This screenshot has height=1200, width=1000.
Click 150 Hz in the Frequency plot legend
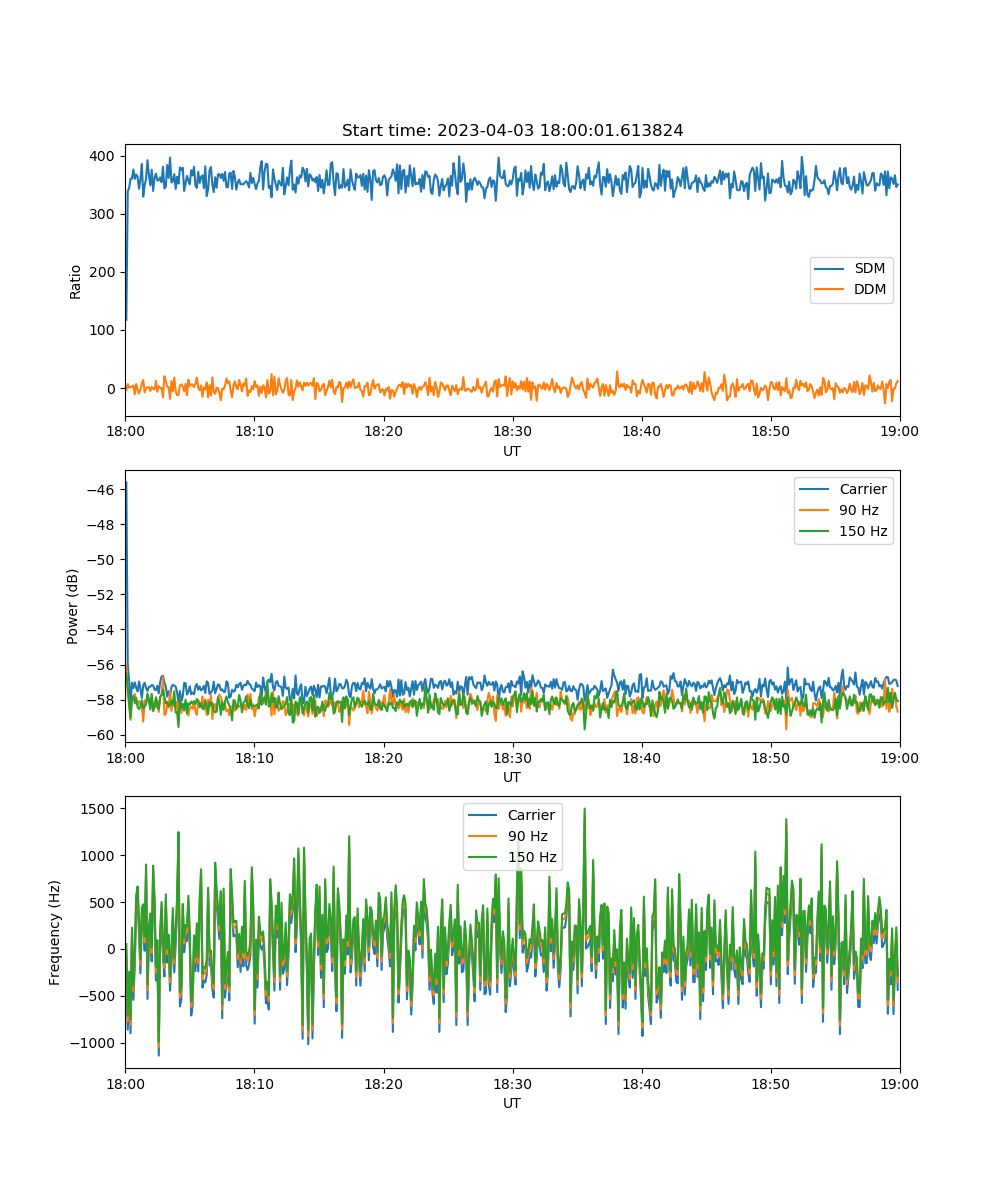pos(512,857)
